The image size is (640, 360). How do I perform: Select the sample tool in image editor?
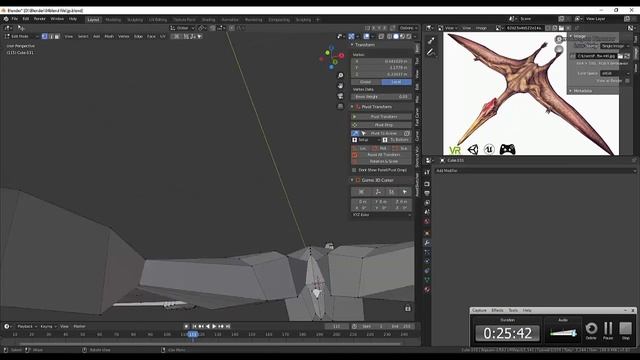pyautogui.click(x=431, y=40)
